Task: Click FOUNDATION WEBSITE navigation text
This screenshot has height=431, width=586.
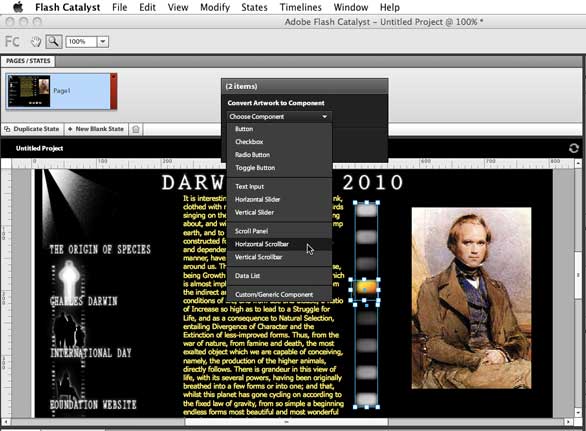Action: (x=93, y=404)
